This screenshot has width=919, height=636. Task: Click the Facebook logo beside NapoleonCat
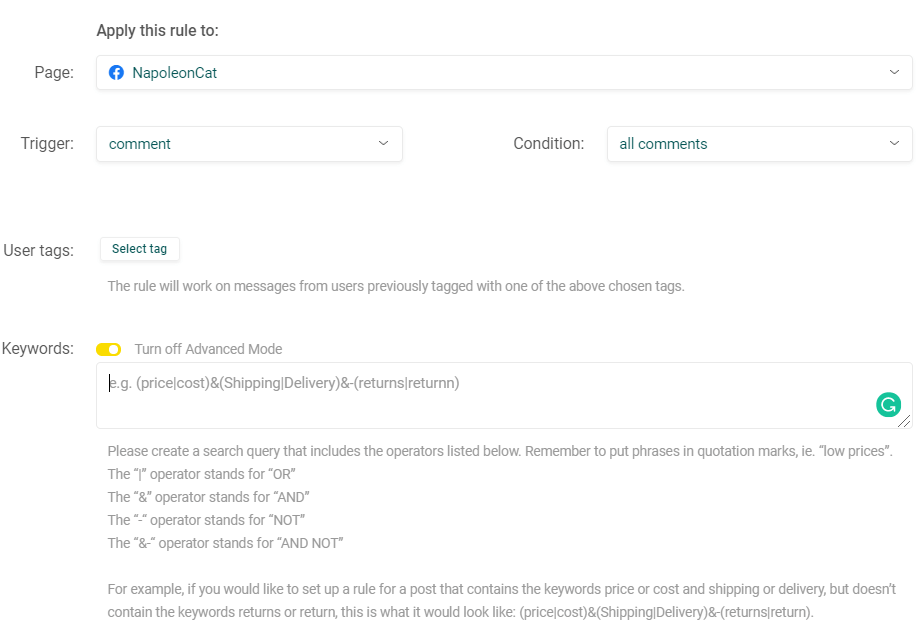click(116, 73)
